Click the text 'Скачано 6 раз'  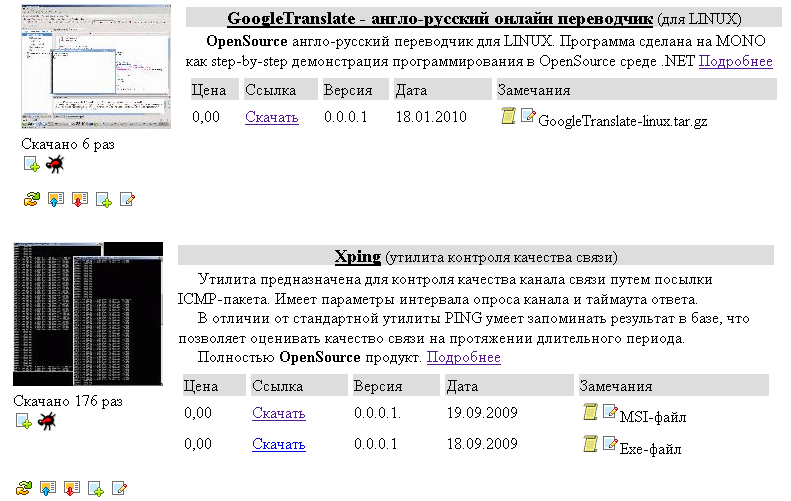click(68, 144)
